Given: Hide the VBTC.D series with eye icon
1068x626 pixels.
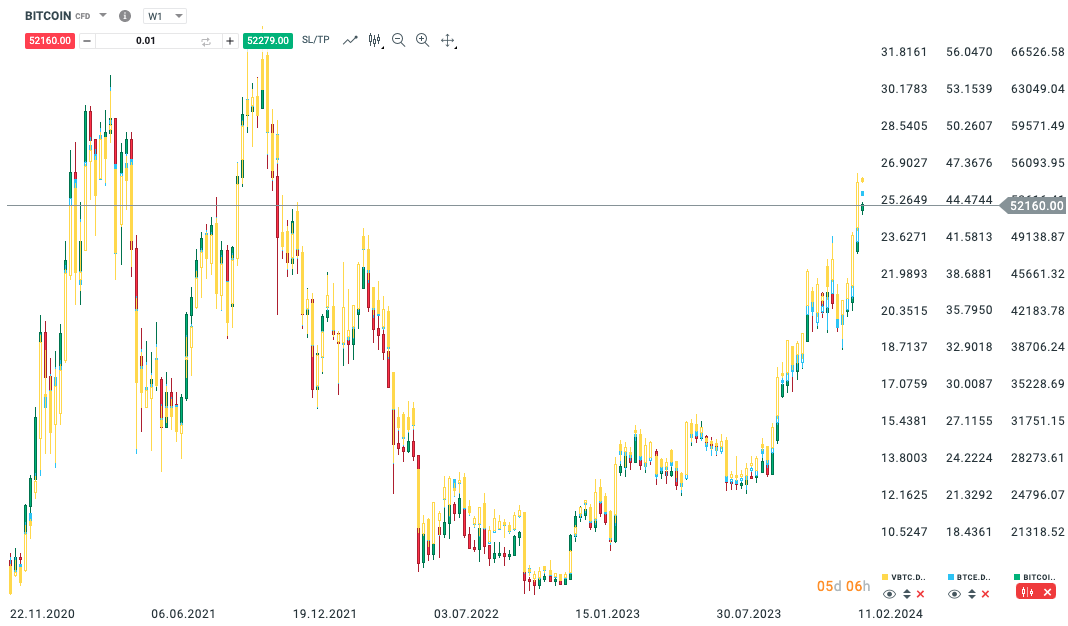Looking at the screenshot, I should (890, 594).
